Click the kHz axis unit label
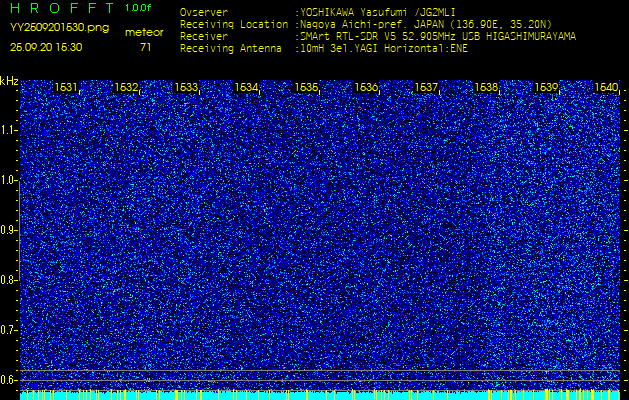This screenshot has height=400, width=629. (x=10, y=81)
